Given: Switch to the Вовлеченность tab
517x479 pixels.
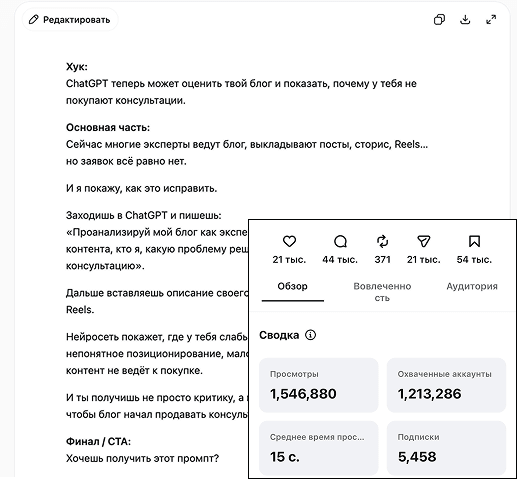Looking at the screenshot, I should click(x=382, y=292).
